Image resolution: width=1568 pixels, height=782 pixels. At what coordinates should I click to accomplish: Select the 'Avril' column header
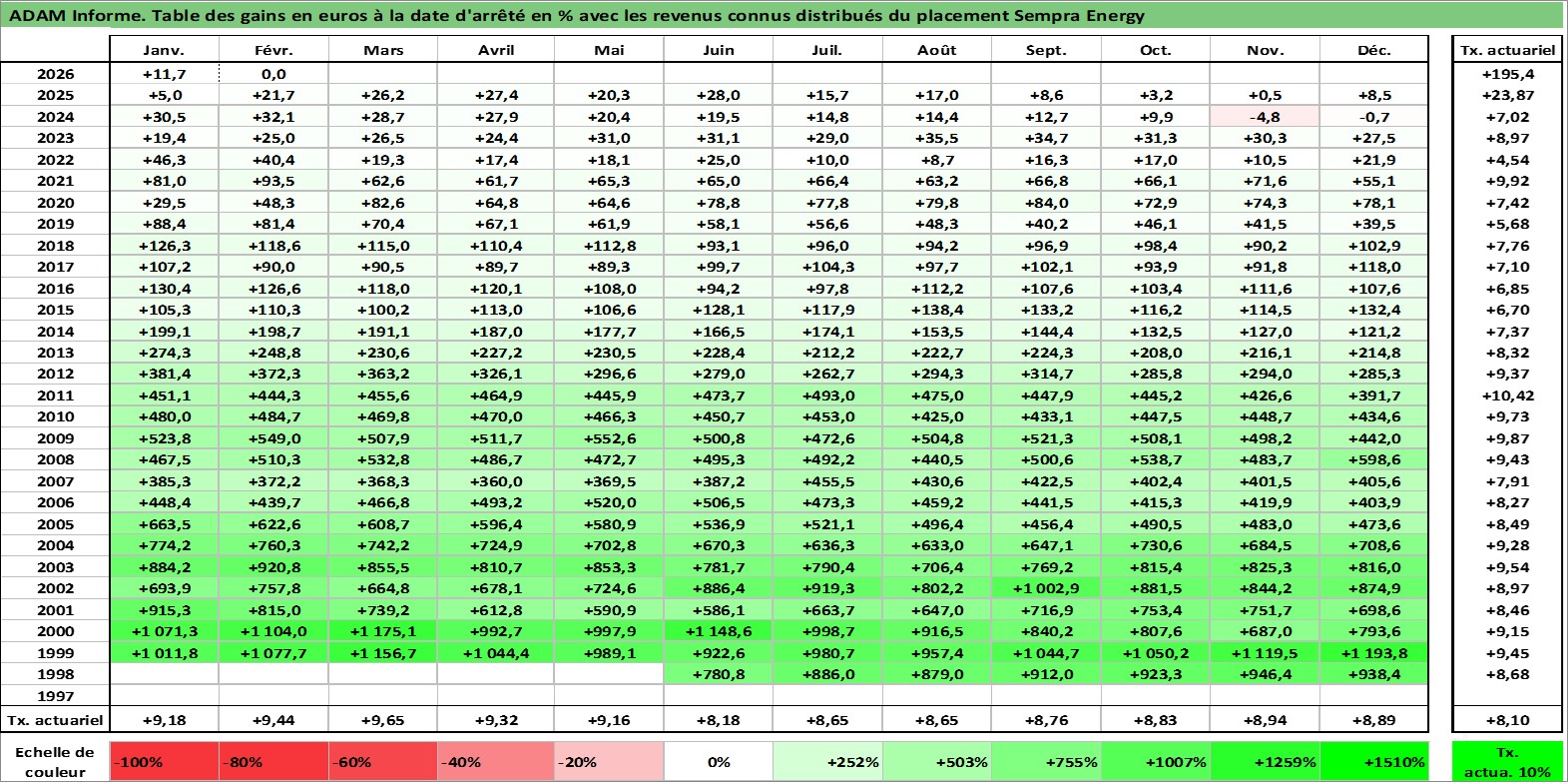496,50
